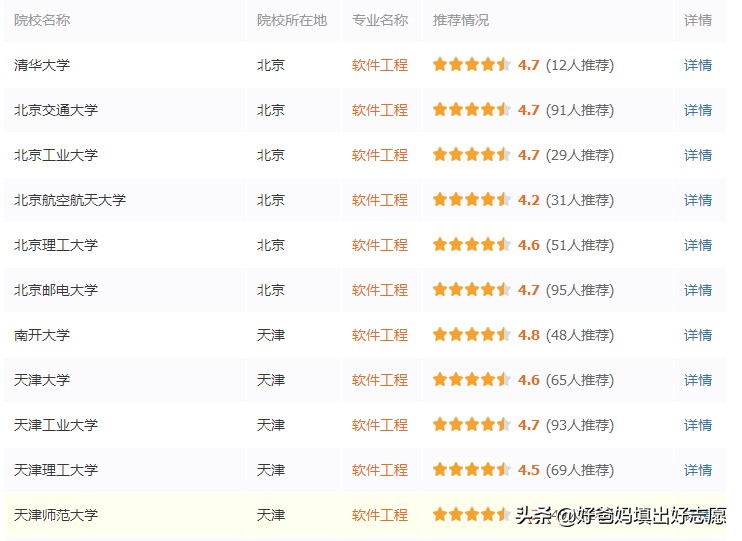
Task: Click star rating icons for 天津师范大学
Action: pyautogui.click(x=472, y=514)
